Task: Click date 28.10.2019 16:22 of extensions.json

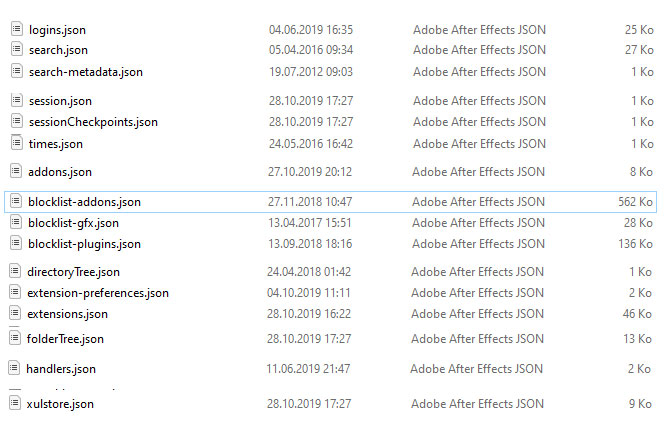Action: 309,314
